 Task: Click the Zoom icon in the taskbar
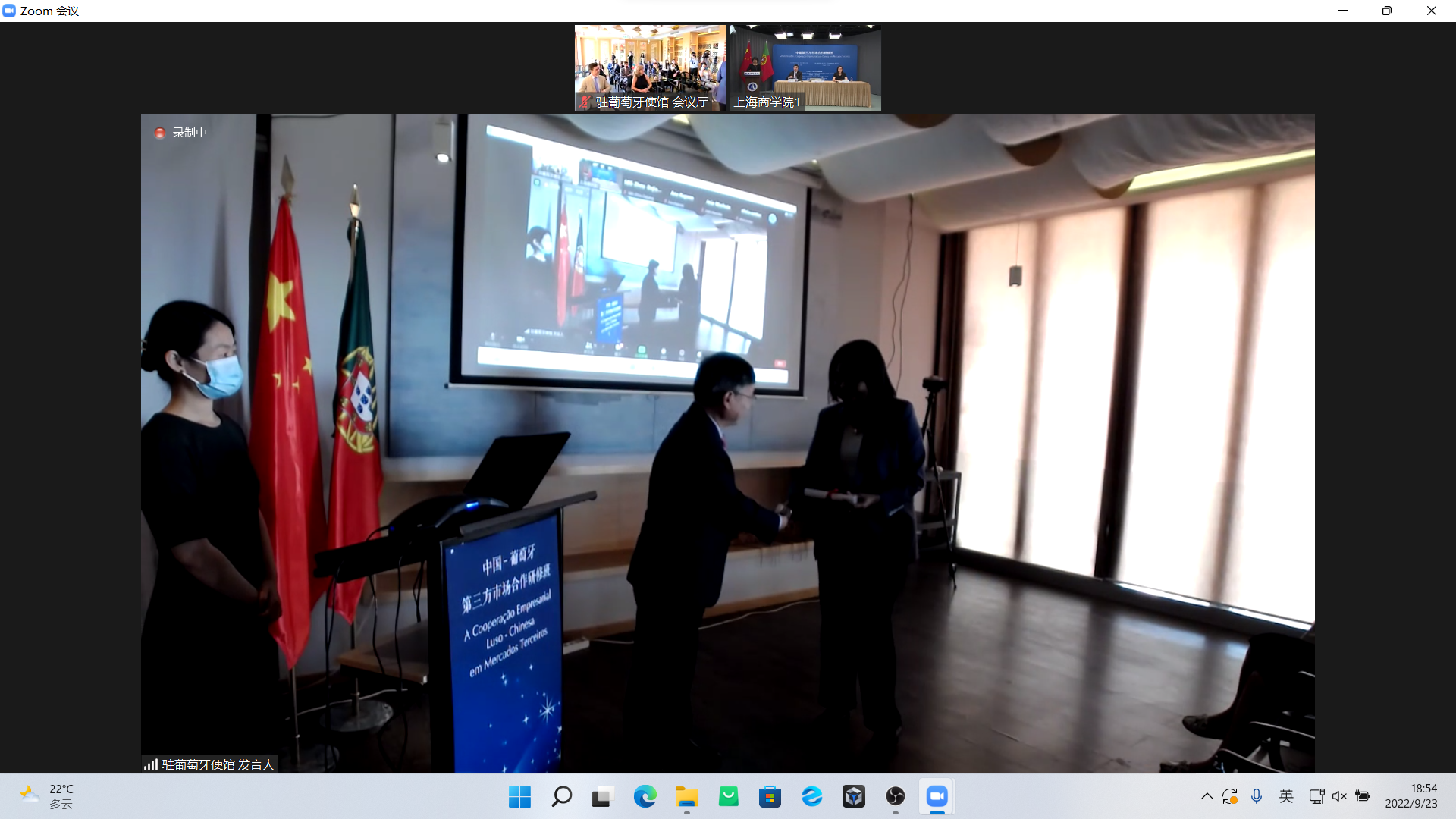click(x=937, y=796)
